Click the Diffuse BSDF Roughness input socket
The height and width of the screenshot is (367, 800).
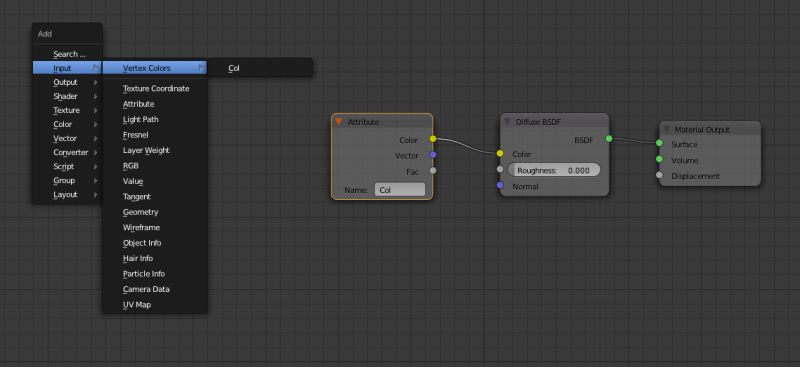click(x=500, y=169)
